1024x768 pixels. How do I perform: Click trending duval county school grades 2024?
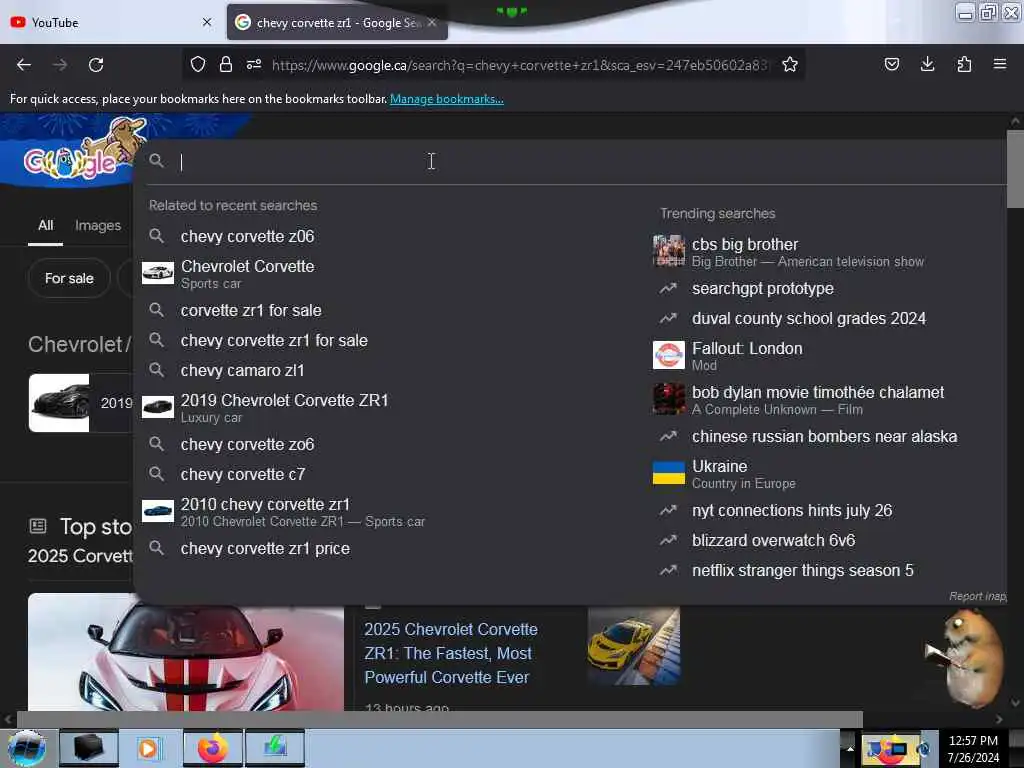coord(809,319)
